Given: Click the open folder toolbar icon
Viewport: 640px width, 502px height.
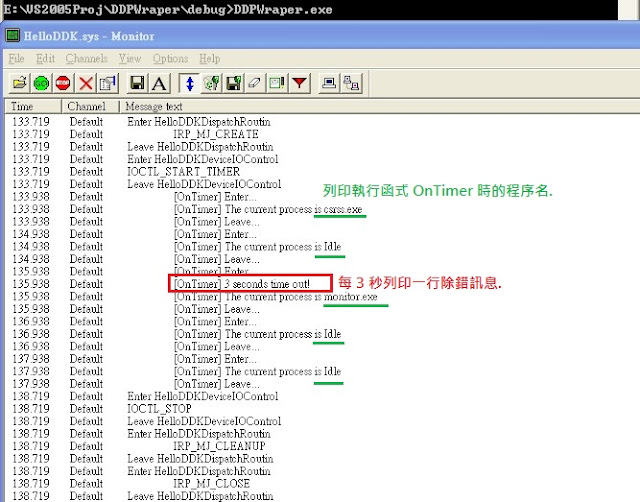Looking at the screenshot, I should coord(19,83).
